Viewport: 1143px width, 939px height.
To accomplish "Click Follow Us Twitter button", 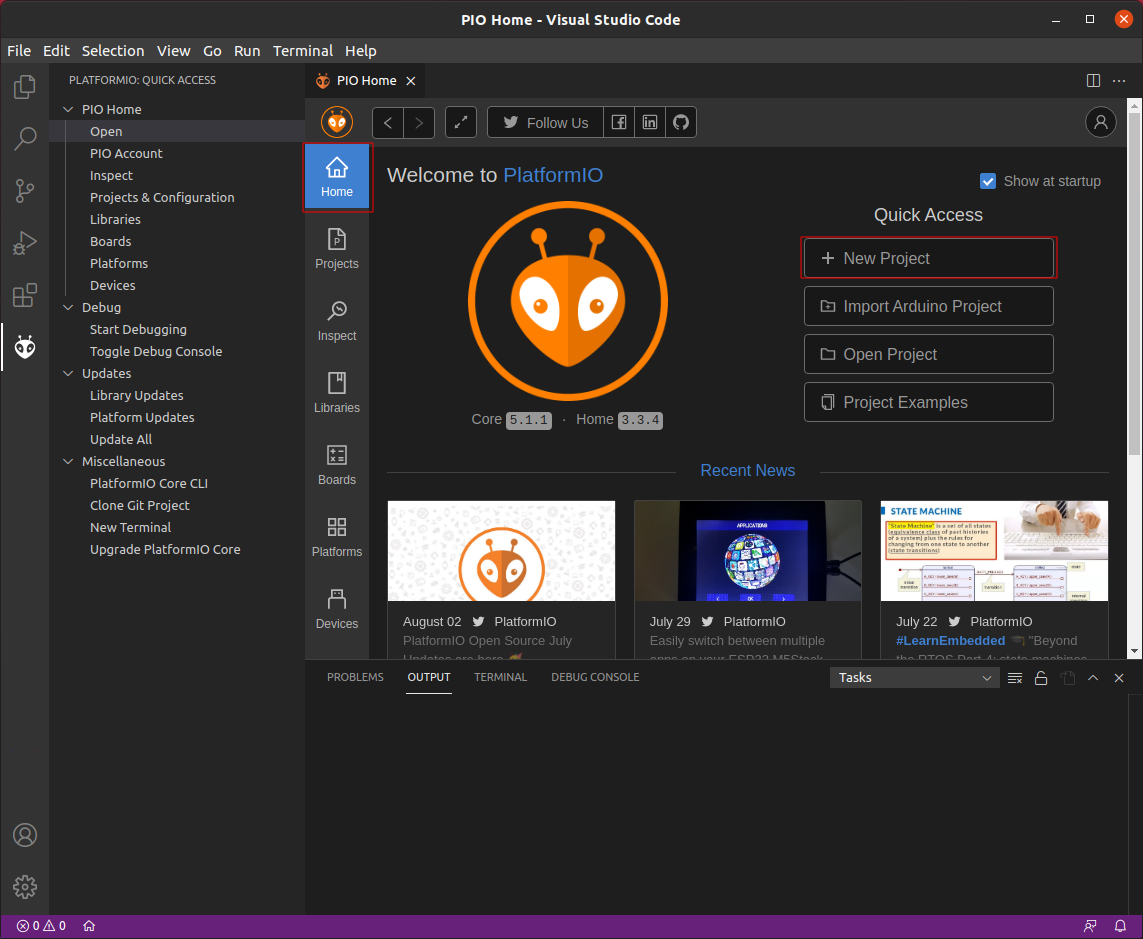I will [545, 122].
